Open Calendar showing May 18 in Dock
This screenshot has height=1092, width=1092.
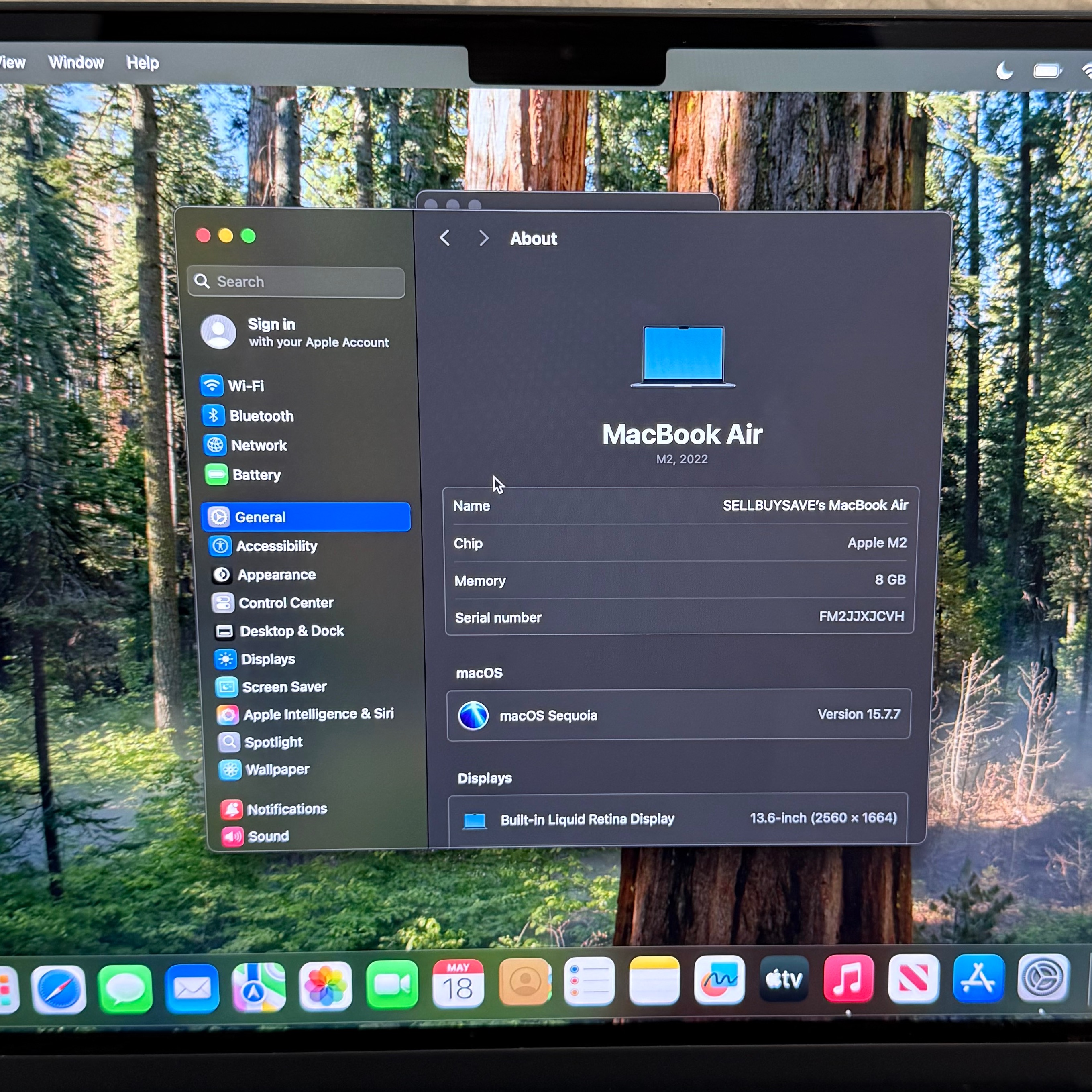pyautogui.click(x=458, y=984)
